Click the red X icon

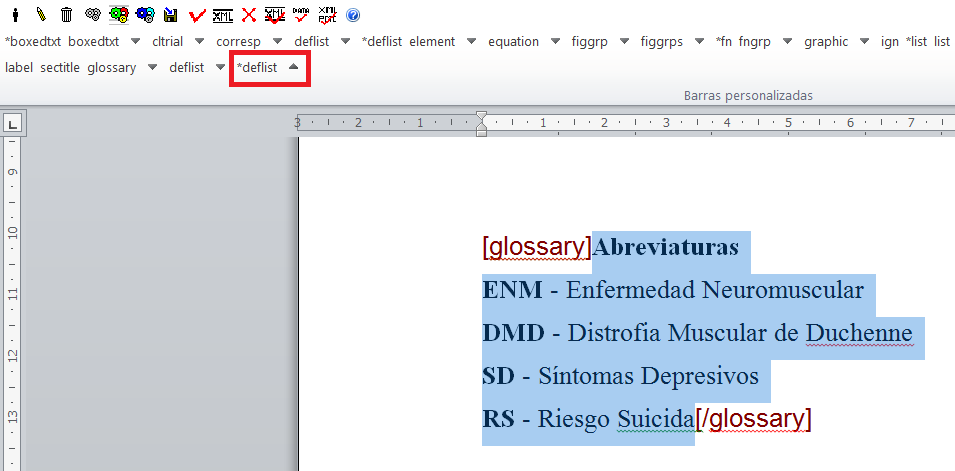pyautogui.click(x=249, y=15)
